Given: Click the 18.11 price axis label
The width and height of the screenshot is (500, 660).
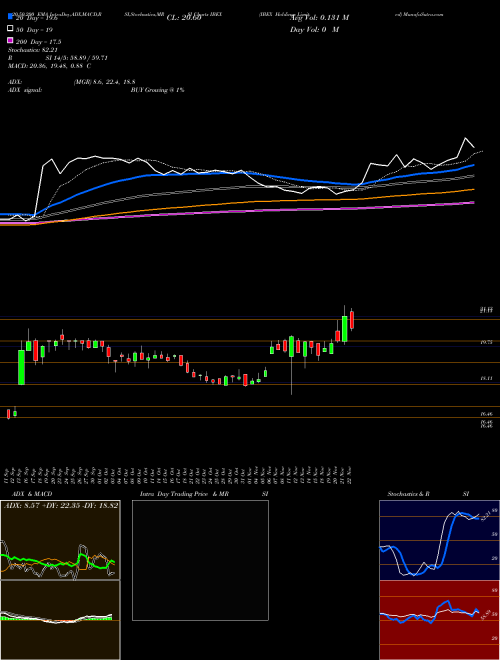Looking at the screenshot, I should tap(486, 378).
